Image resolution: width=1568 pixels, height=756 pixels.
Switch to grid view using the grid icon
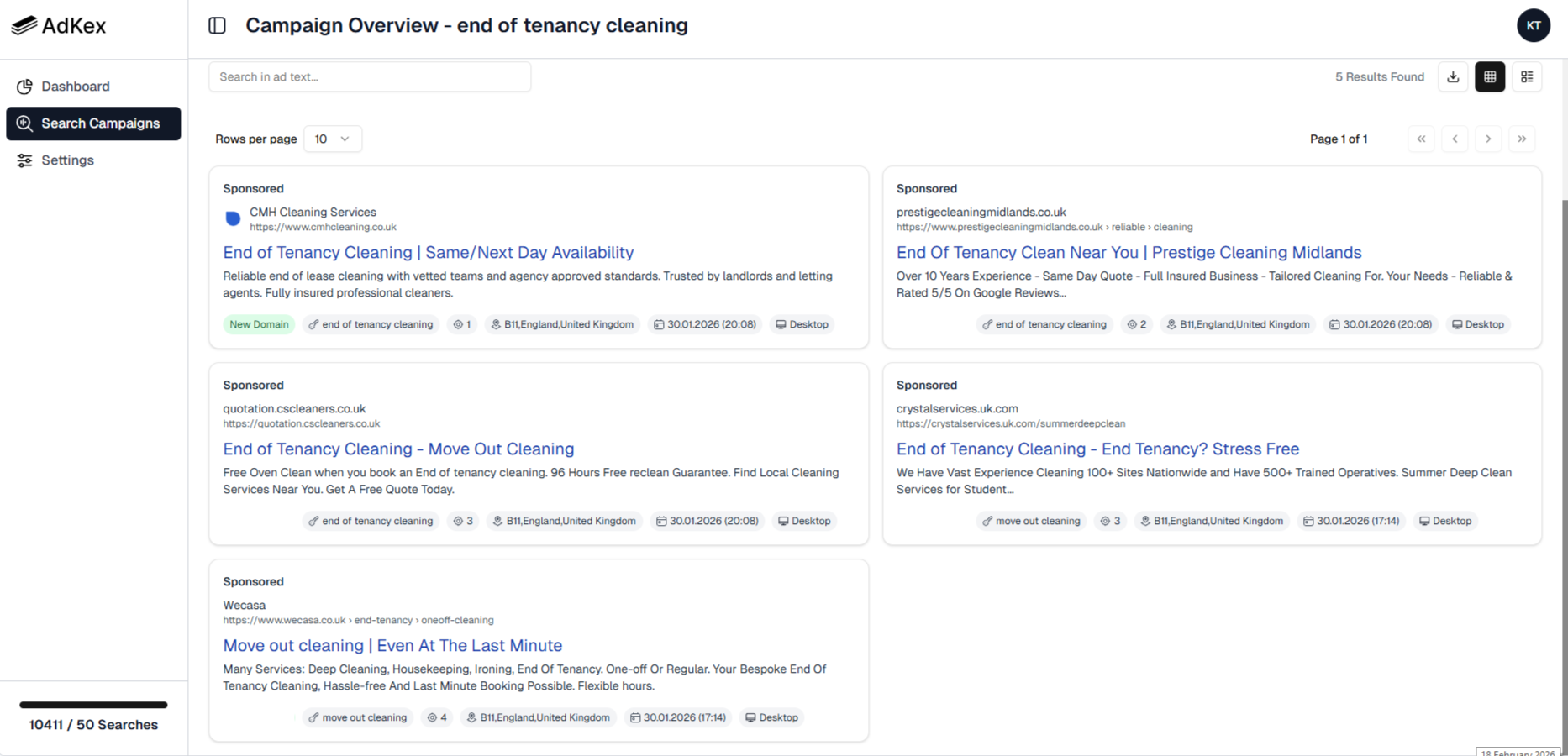[1490, 76]
